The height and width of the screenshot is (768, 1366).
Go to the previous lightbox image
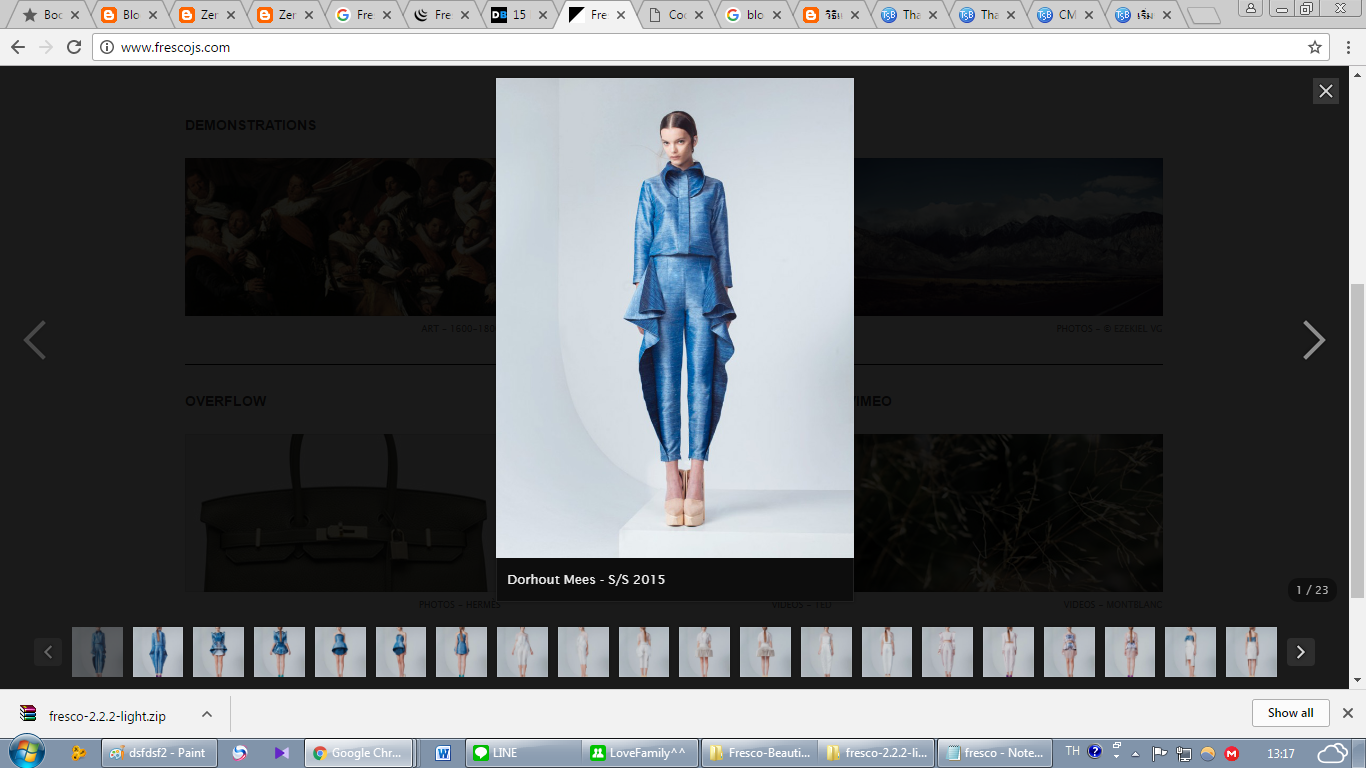click(35, 340)
